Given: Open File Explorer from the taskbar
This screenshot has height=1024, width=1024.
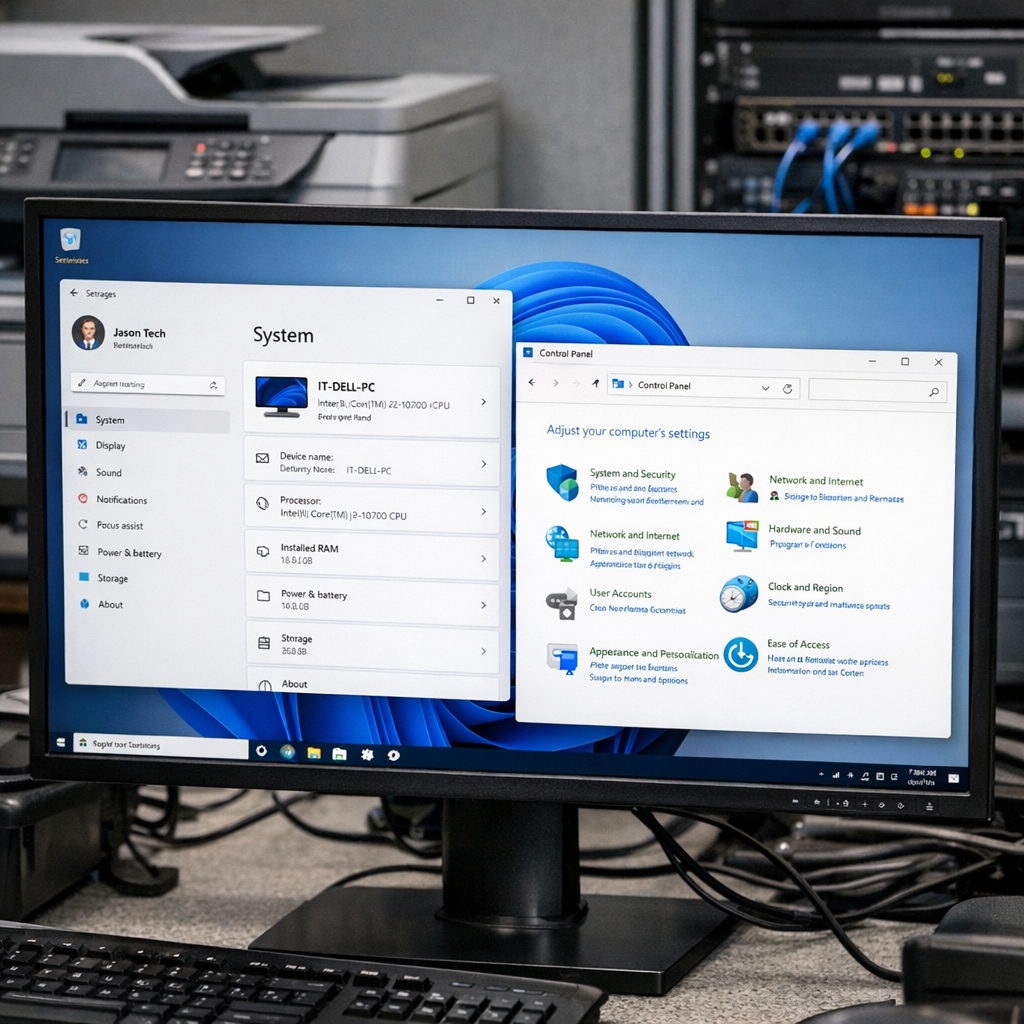Looking at the screenshot, I should 313,753.
